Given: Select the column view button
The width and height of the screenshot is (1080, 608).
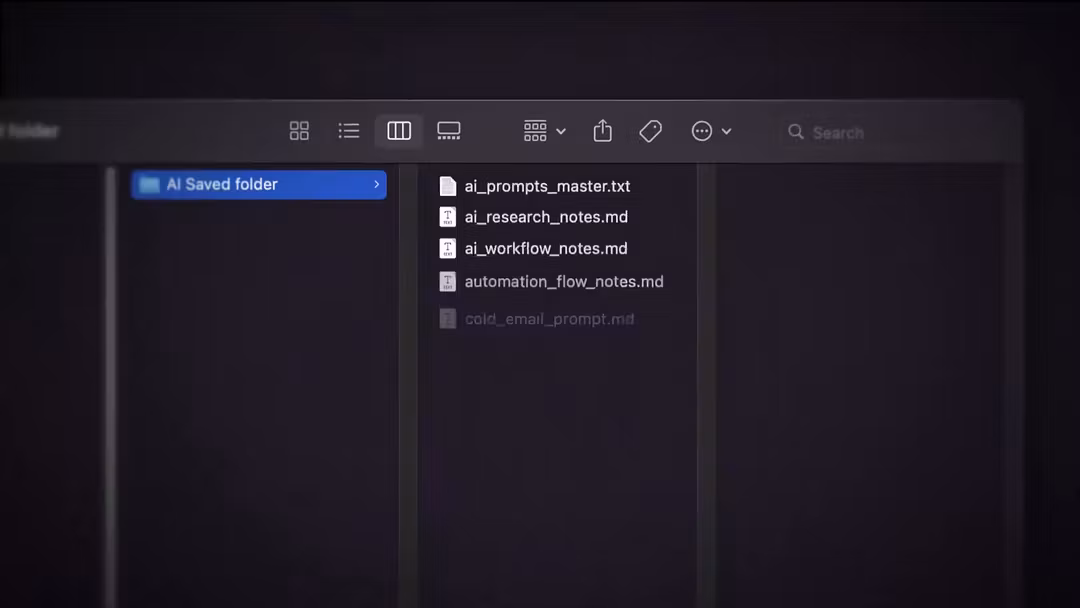Looking at the screenshot, I should (399, 131).
